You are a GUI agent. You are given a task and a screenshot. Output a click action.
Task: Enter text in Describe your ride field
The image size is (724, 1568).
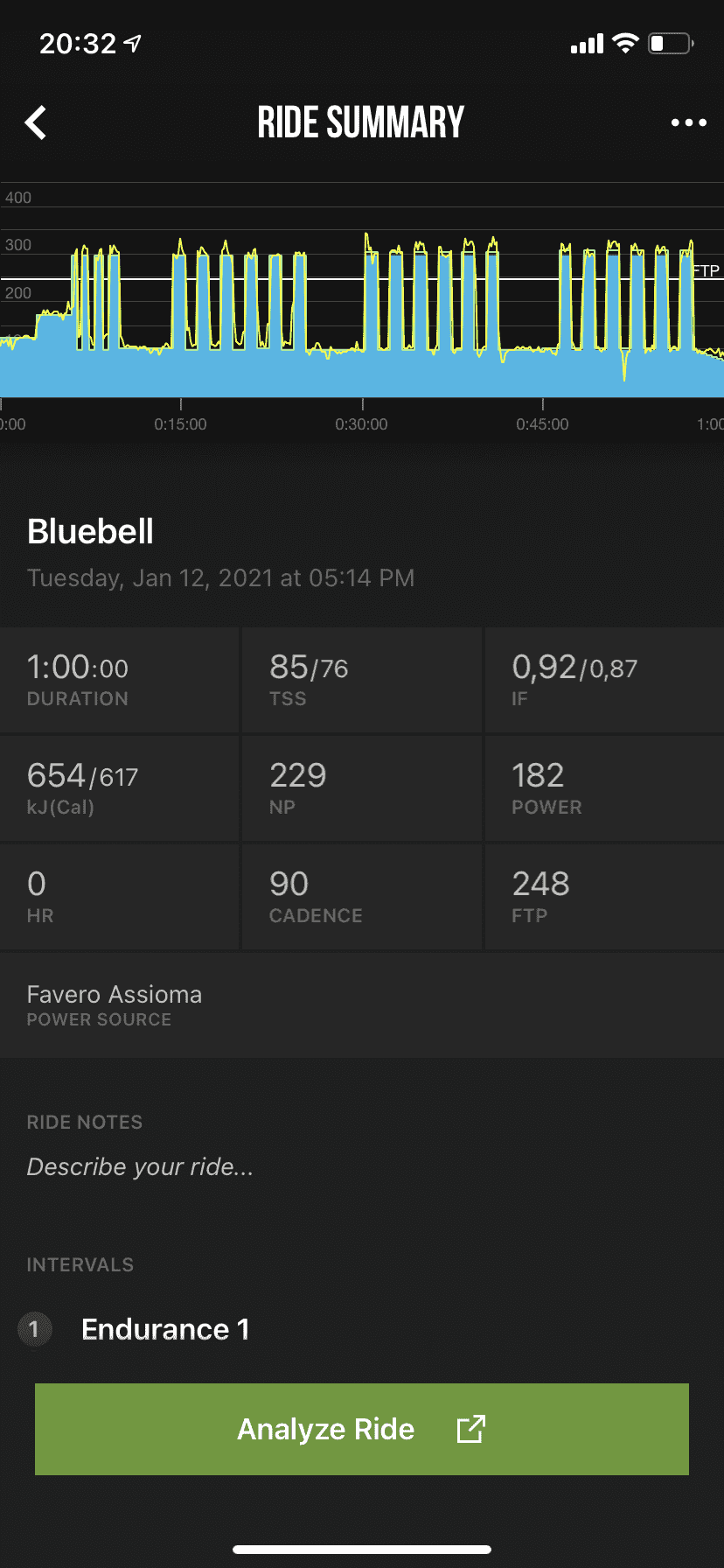(140, 1166)
